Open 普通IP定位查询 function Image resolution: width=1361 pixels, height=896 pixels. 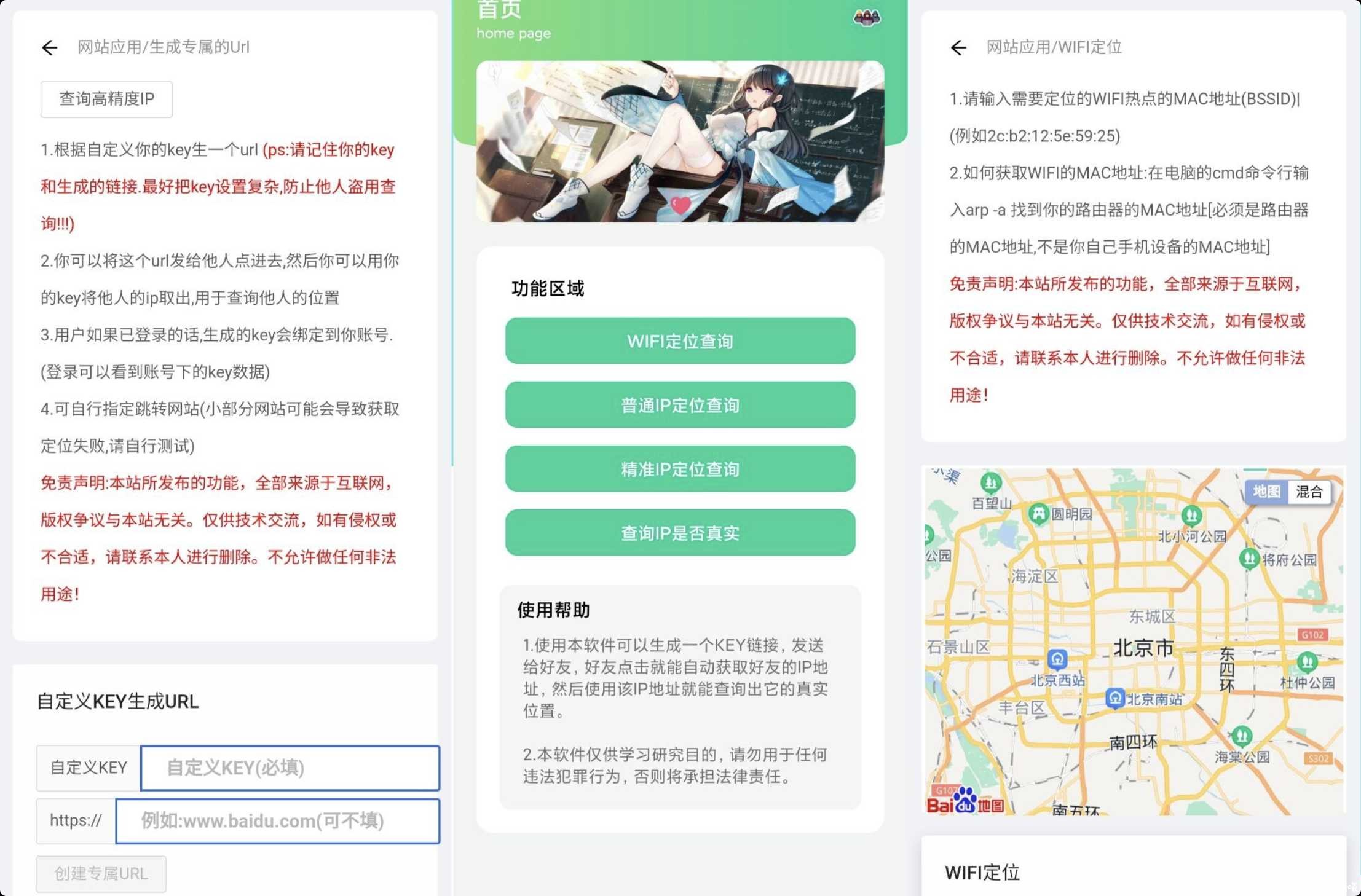point(680,405)
